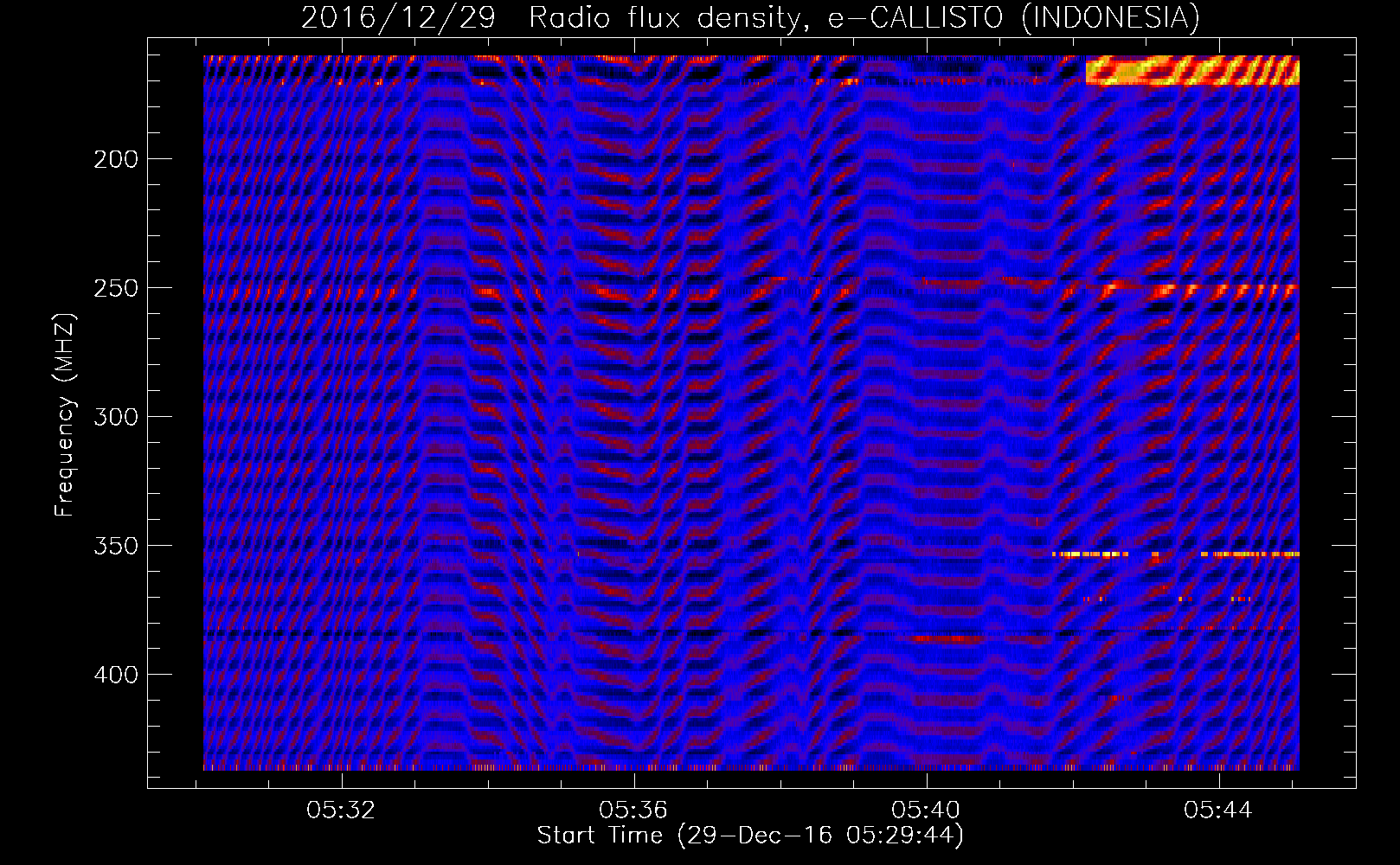Click the 200 frequency tick label
This screenshot has height=865, width=1400.
tap(116, 159)
